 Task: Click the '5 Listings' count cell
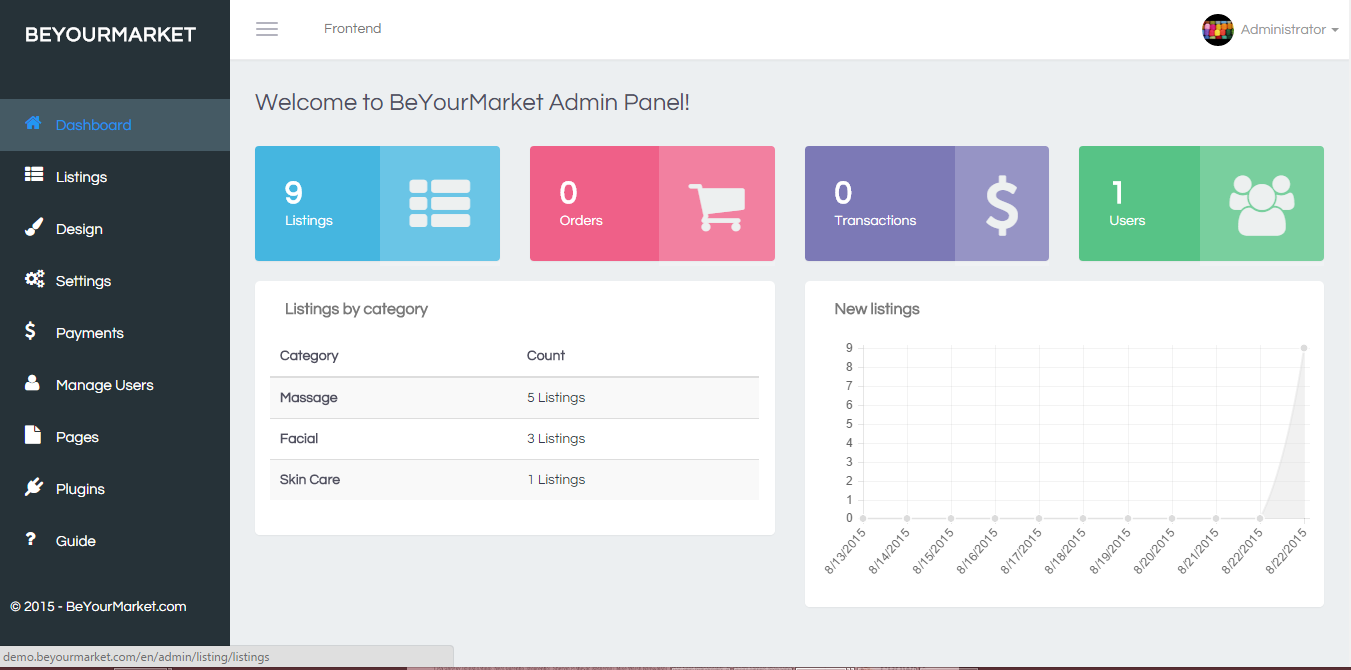point(556,398)
